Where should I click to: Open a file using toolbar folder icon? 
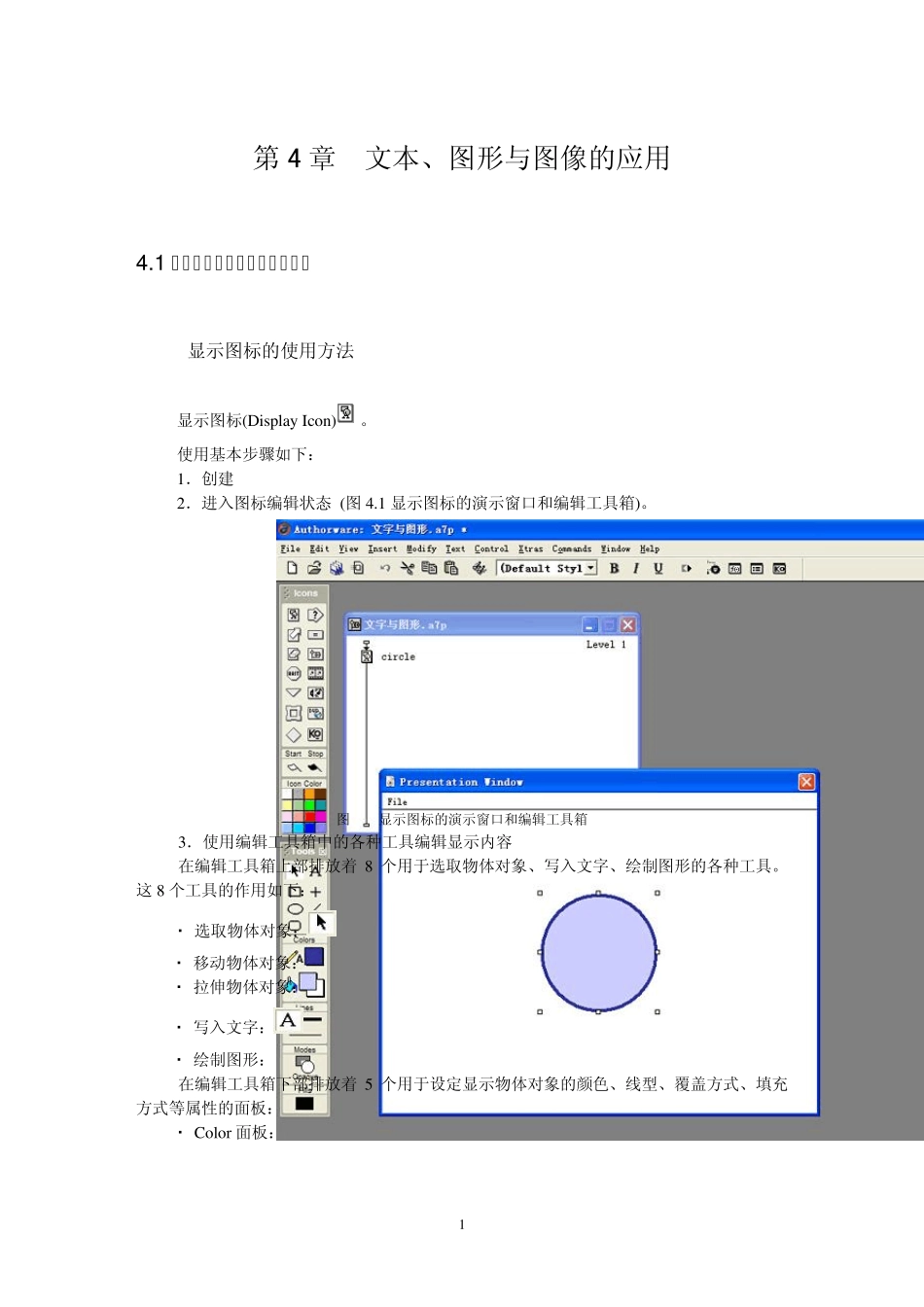pos(314,568)
